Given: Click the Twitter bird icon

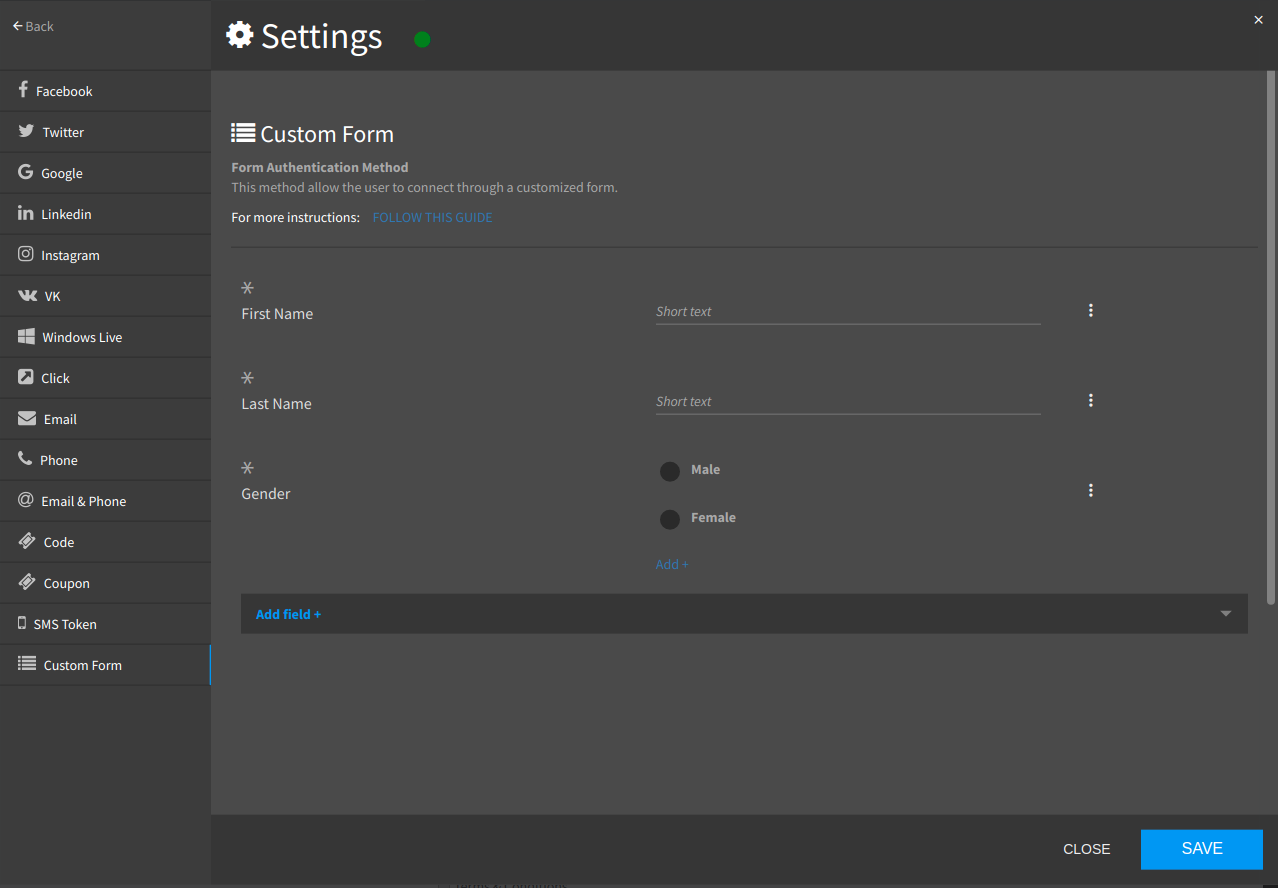Looking at the screenshot, I should [x=26, y=131].
